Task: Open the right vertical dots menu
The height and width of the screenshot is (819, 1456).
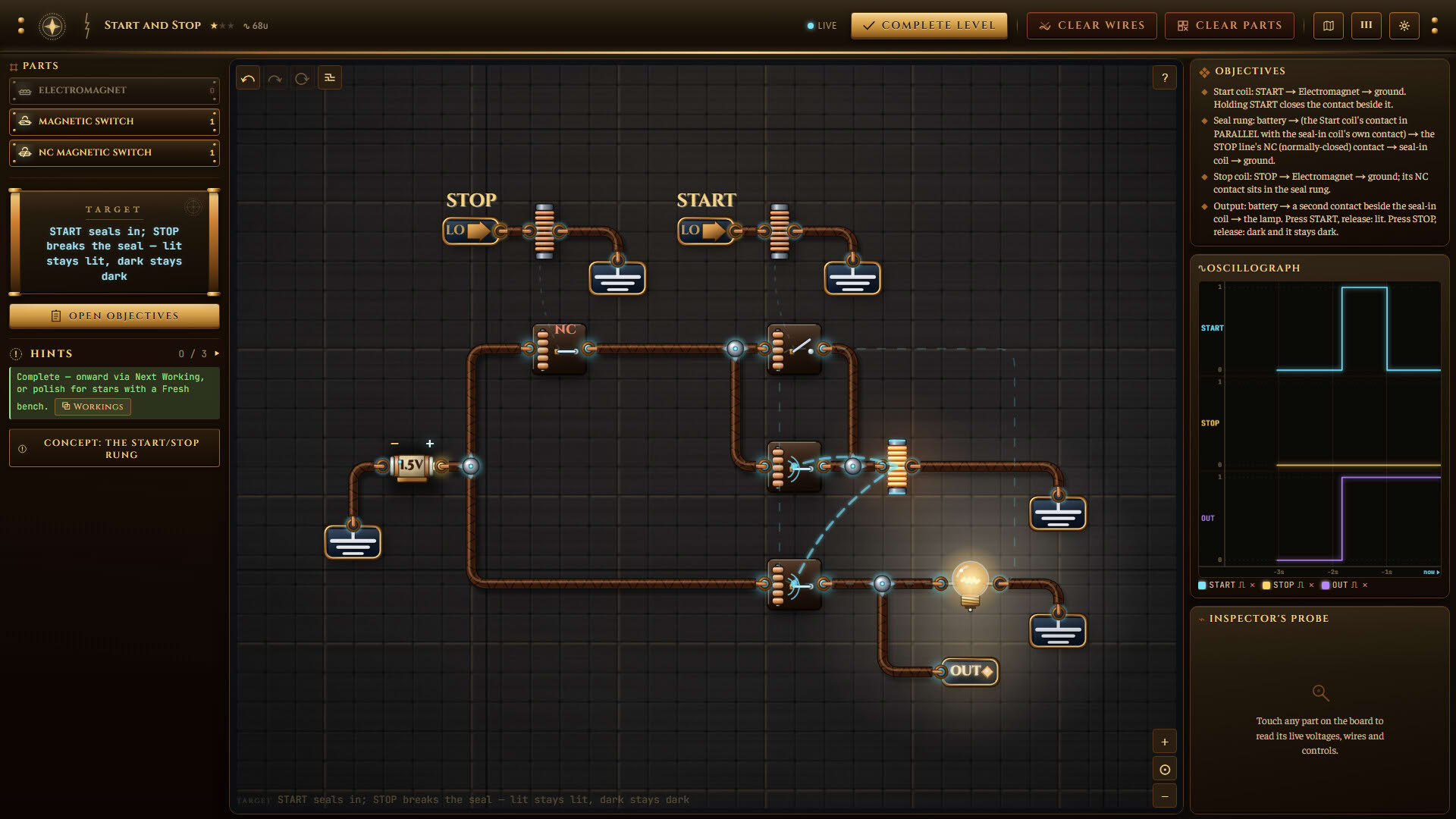Action: coord(1434,26)
